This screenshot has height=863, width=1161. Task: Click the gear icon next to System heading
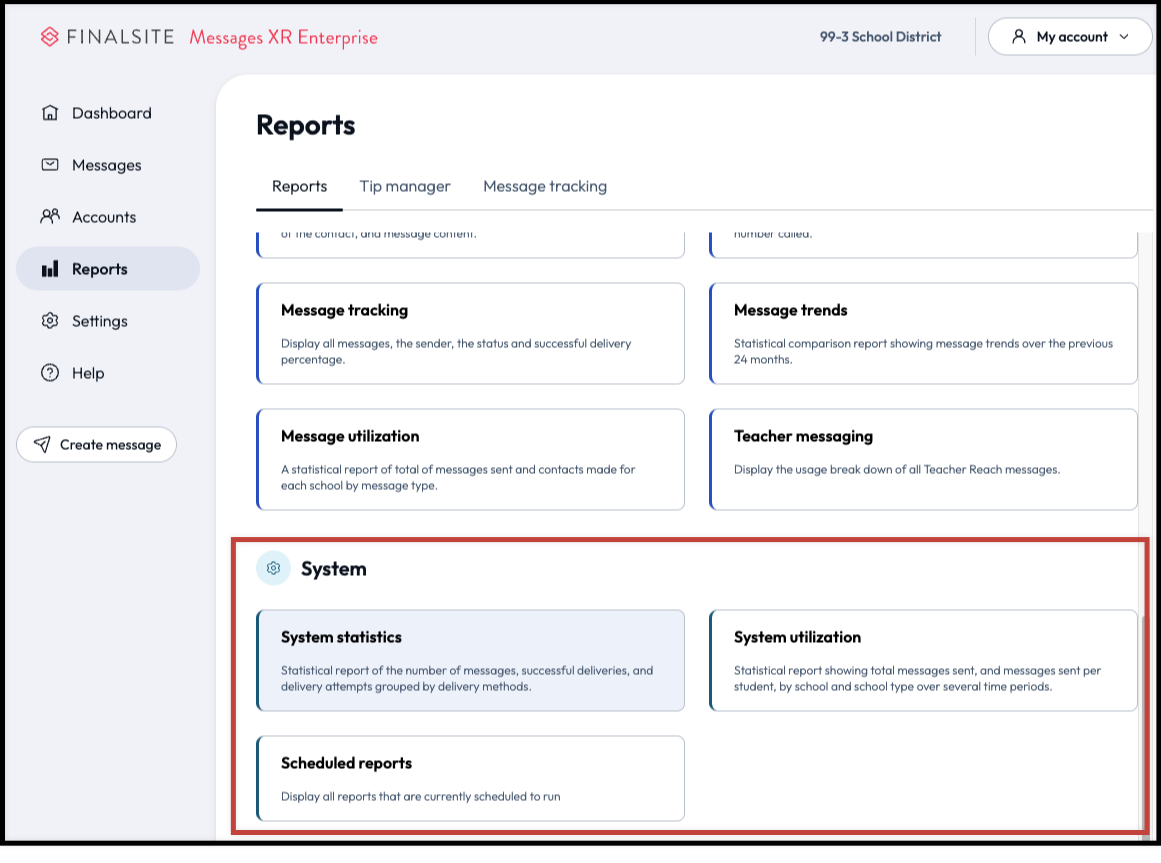coord(273,568)
